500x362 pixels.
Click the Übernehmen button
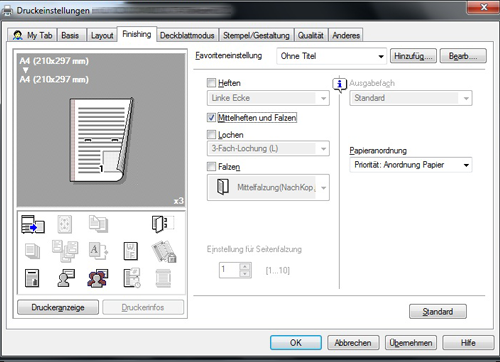(411, 342)
